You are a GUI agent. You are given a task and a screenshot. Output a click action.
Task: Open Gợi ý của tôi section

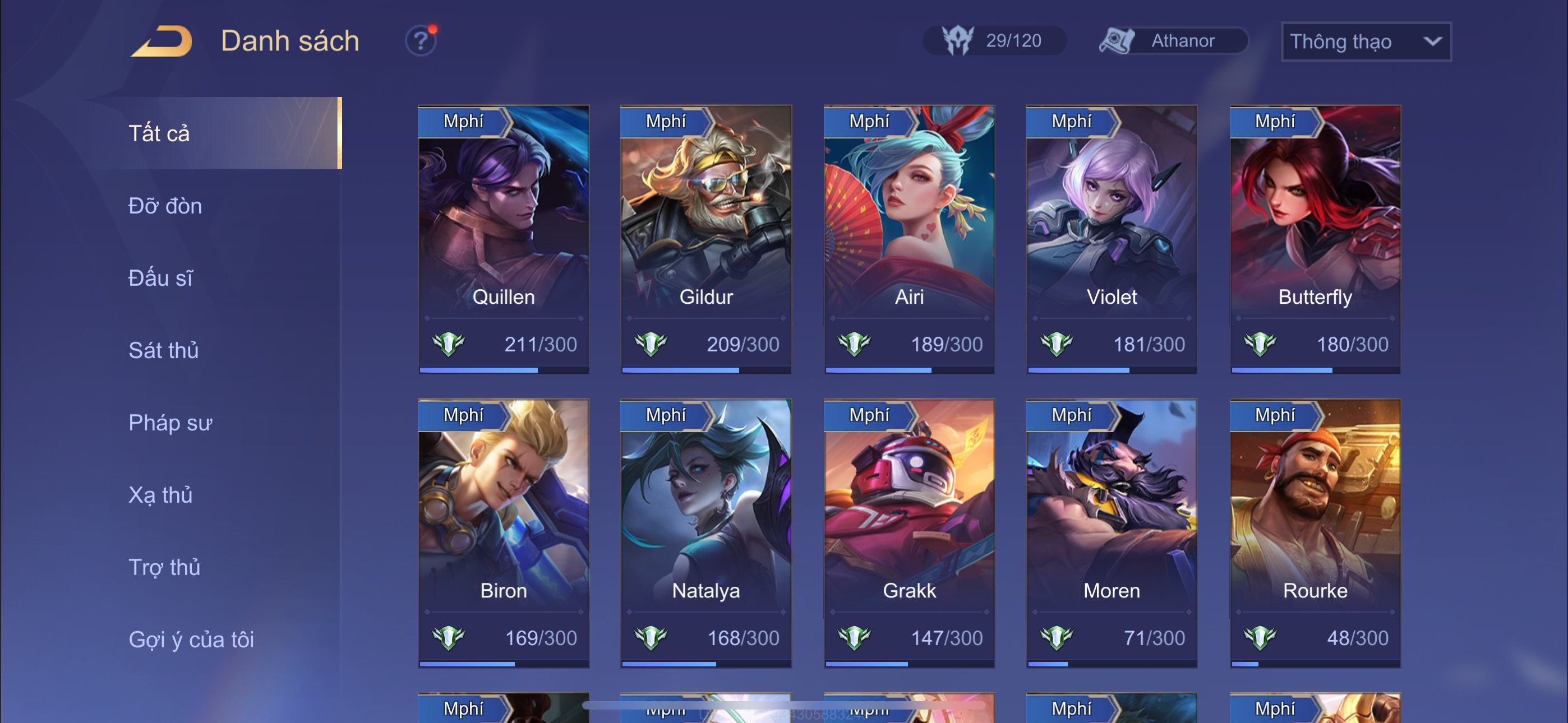click(191, 639)
